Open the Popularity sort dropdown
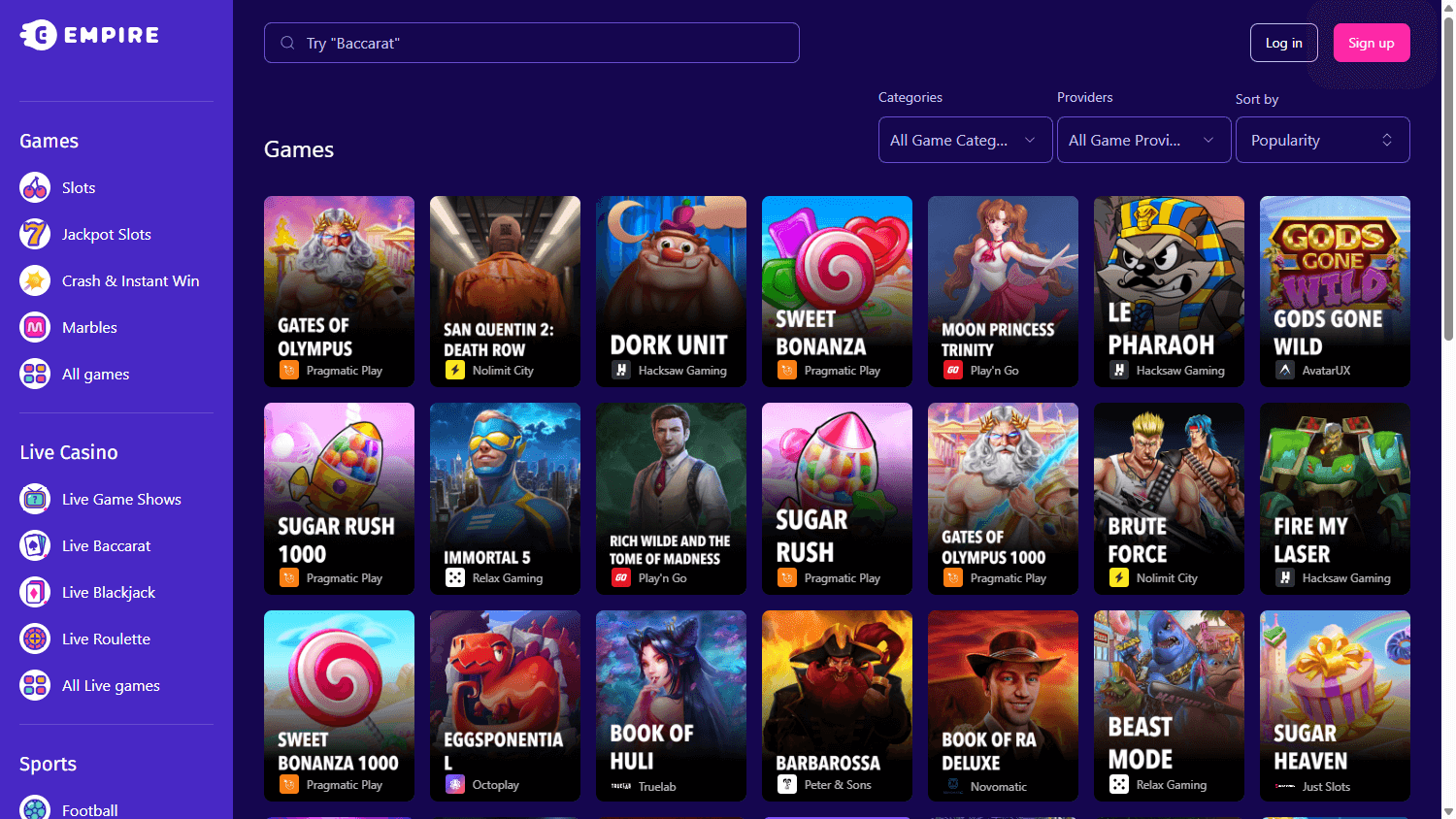This screenshot has height=819, width=1456. click(1323, 140)
